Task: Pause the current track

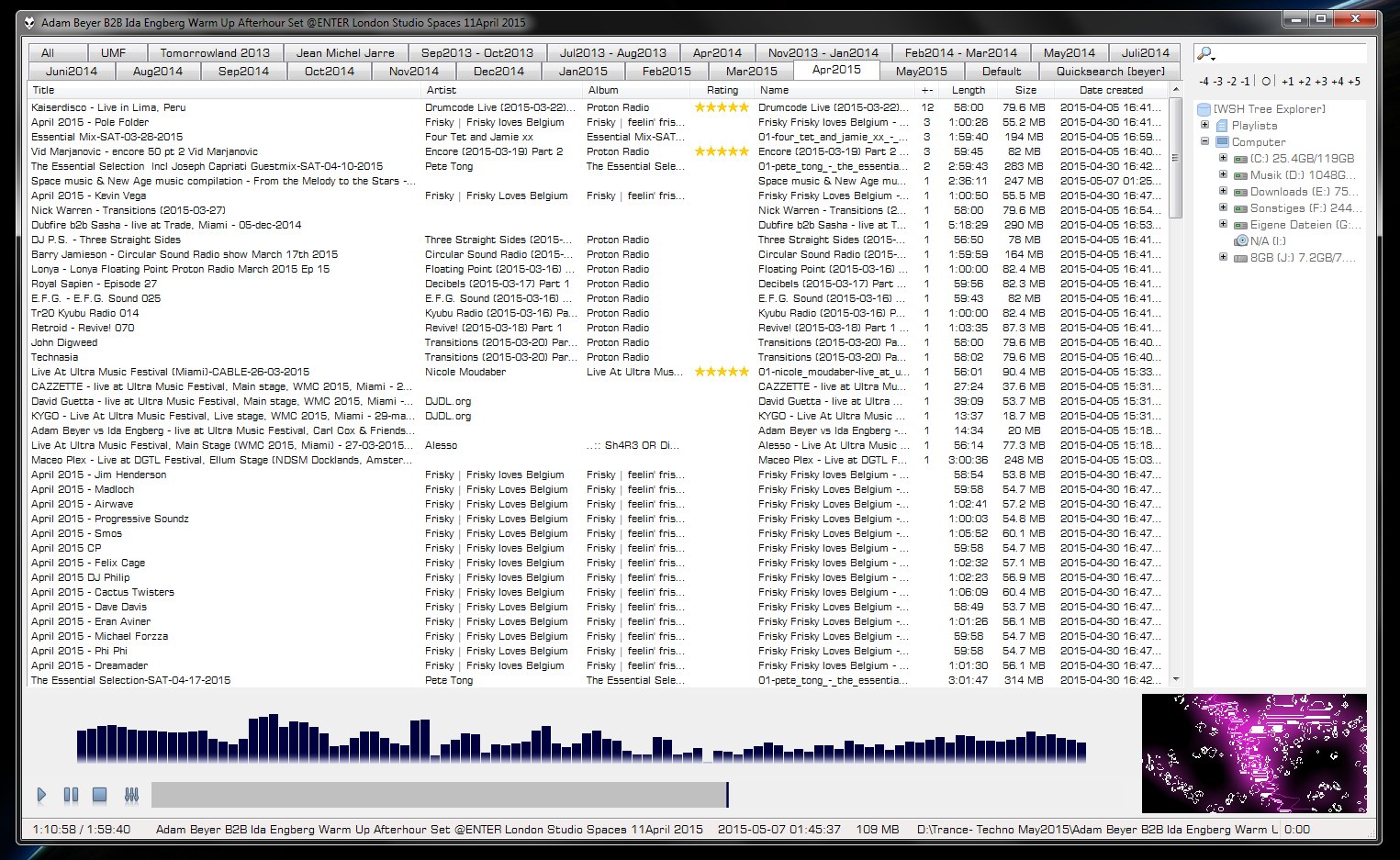Action: [71, 795]
